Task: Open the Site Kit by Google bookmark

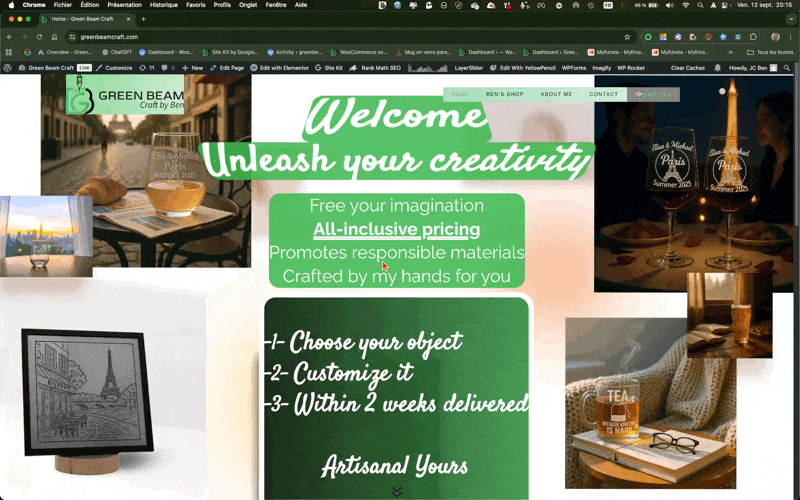Action: [x=231, y=52]
